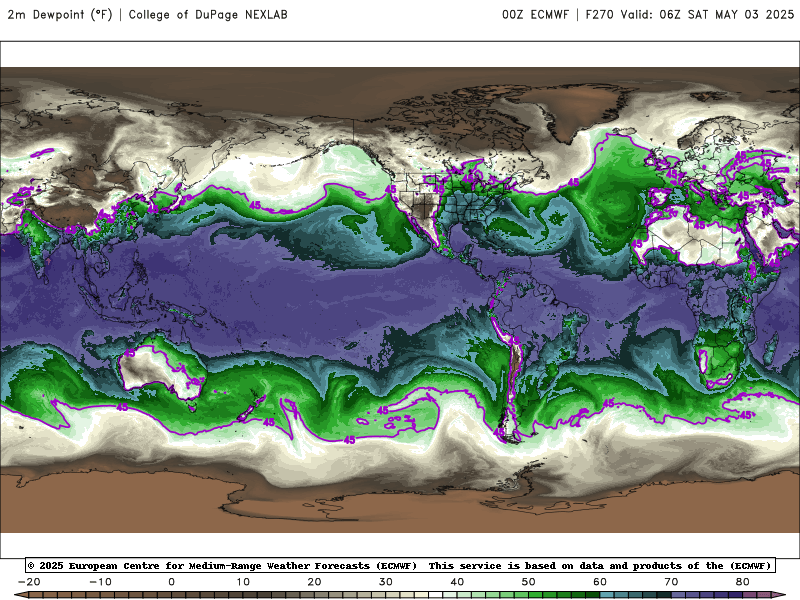Click the "2m Dewpoint (°F)" title text
Image resolution: width=800 pixels, height=600 pixels.
click(60, 14)
